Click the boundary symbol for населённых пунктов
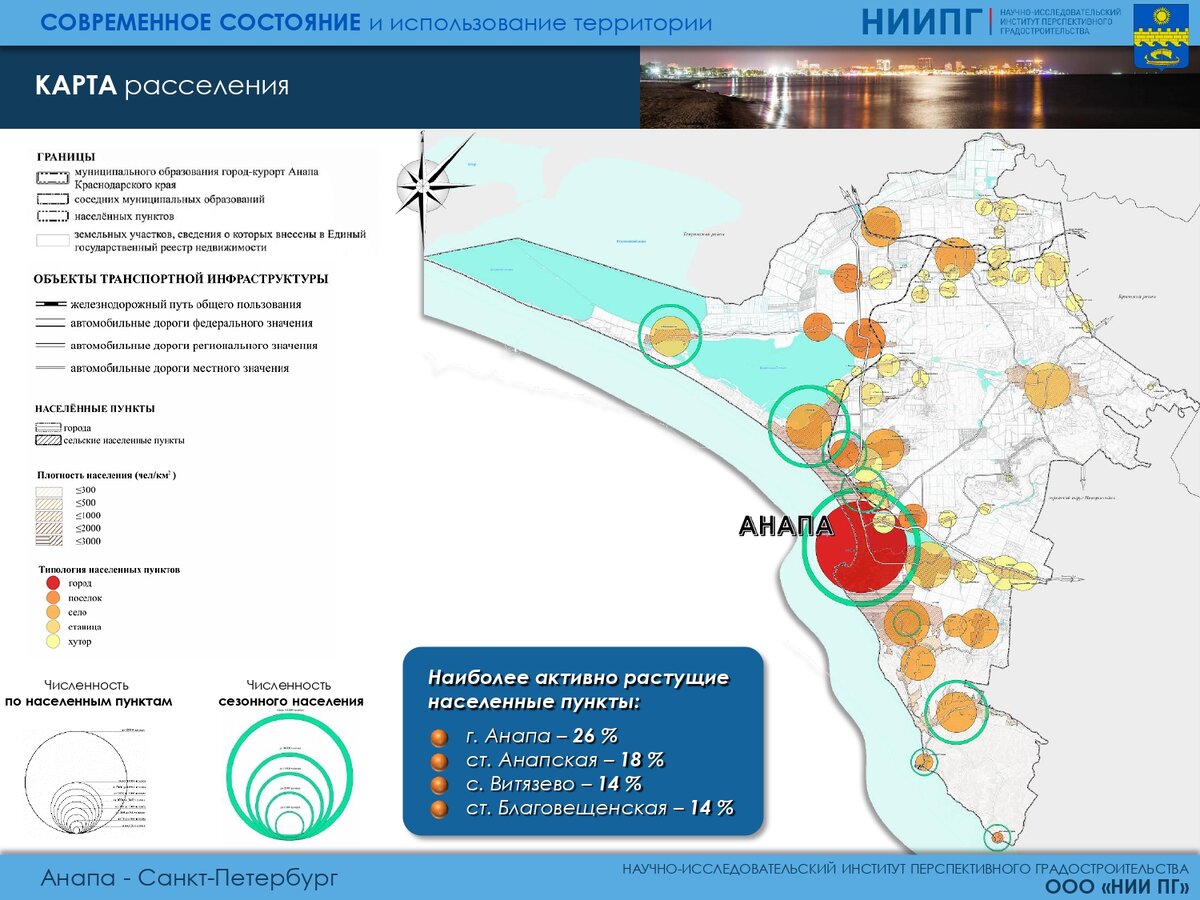This screenshot has height=900, width=1200. (52, 216)
